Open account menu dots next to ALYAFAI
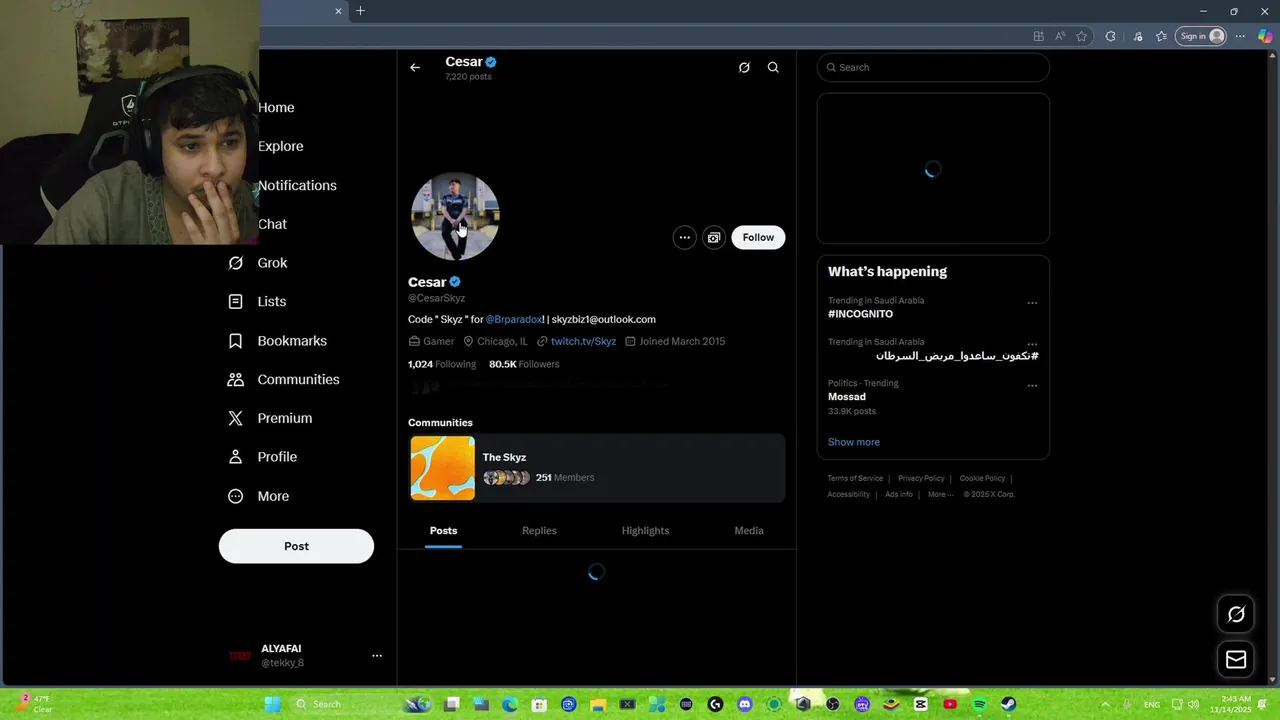Image resolution: width=1280 pixels, height=720 pixels. [x=377, y=656]
